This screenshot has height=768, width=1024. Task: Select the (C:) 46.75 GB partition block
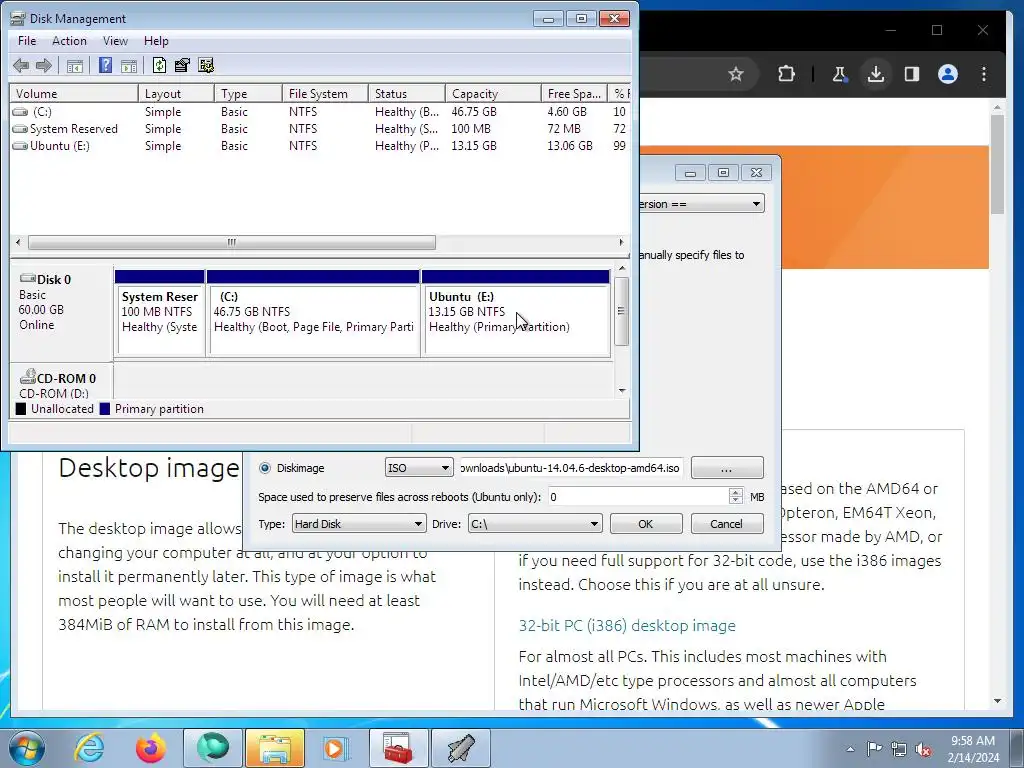[x=313, y=313]
